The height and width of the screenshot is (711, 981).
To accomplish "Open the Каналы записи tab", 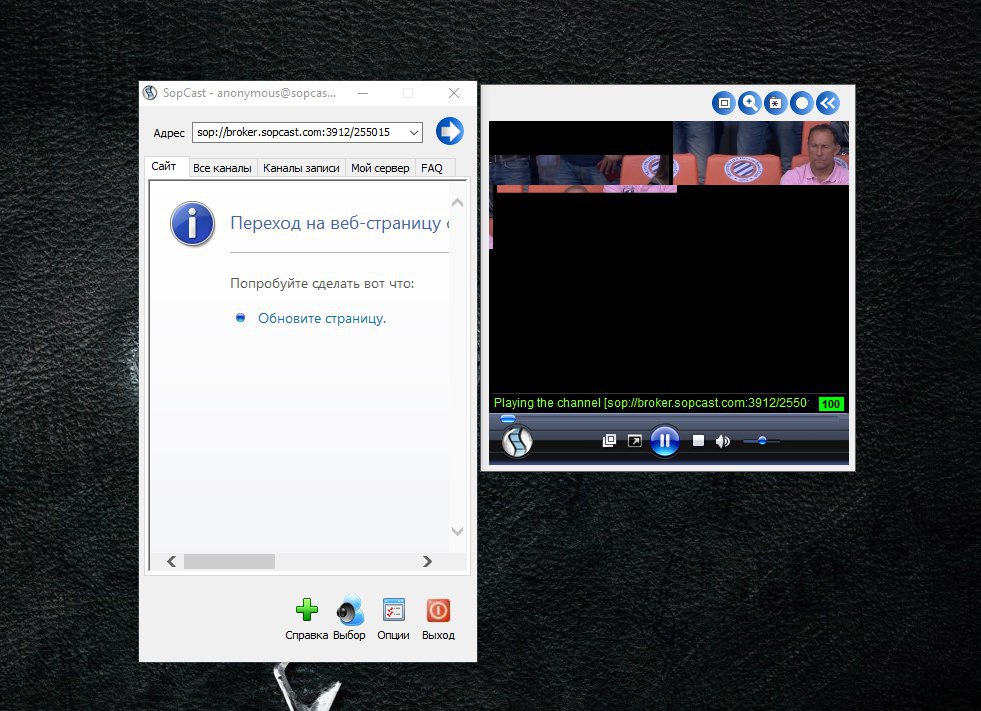I will 301,168.
